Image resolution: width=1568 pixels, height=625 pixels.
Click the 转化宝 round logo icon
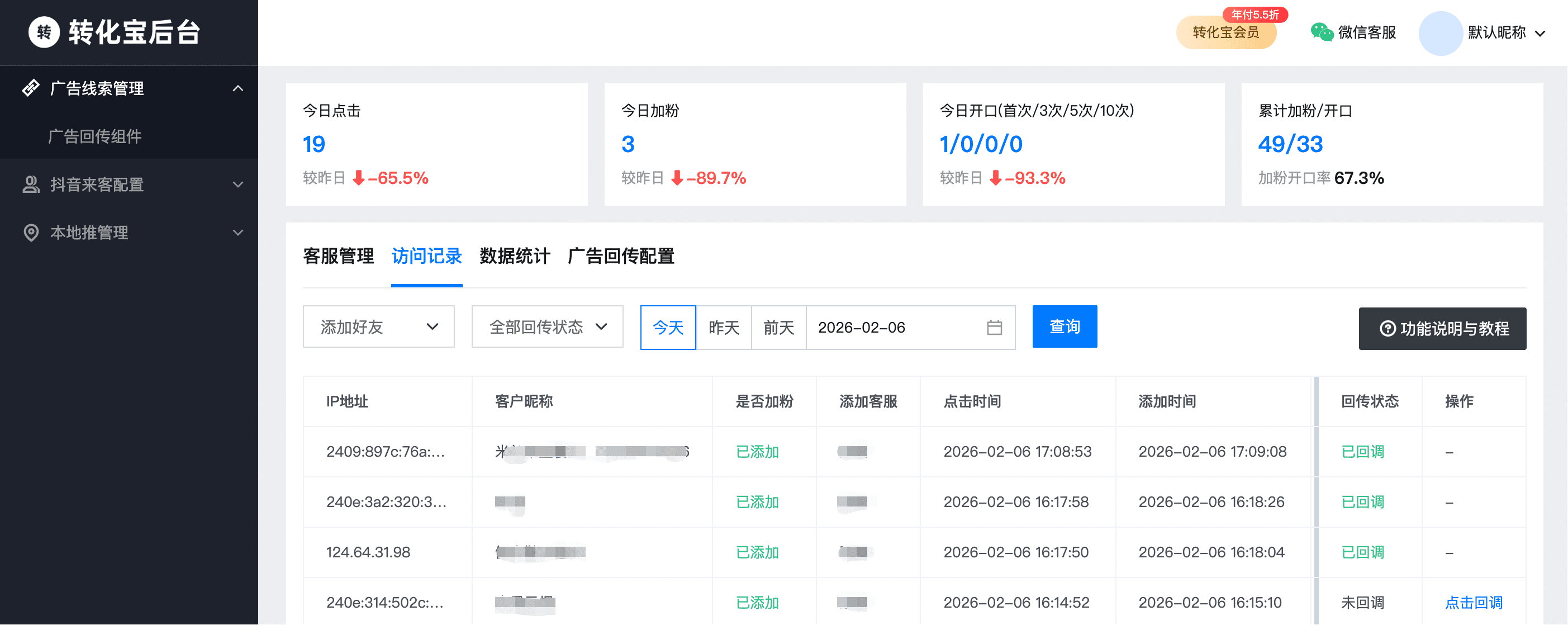click(44, 32)
